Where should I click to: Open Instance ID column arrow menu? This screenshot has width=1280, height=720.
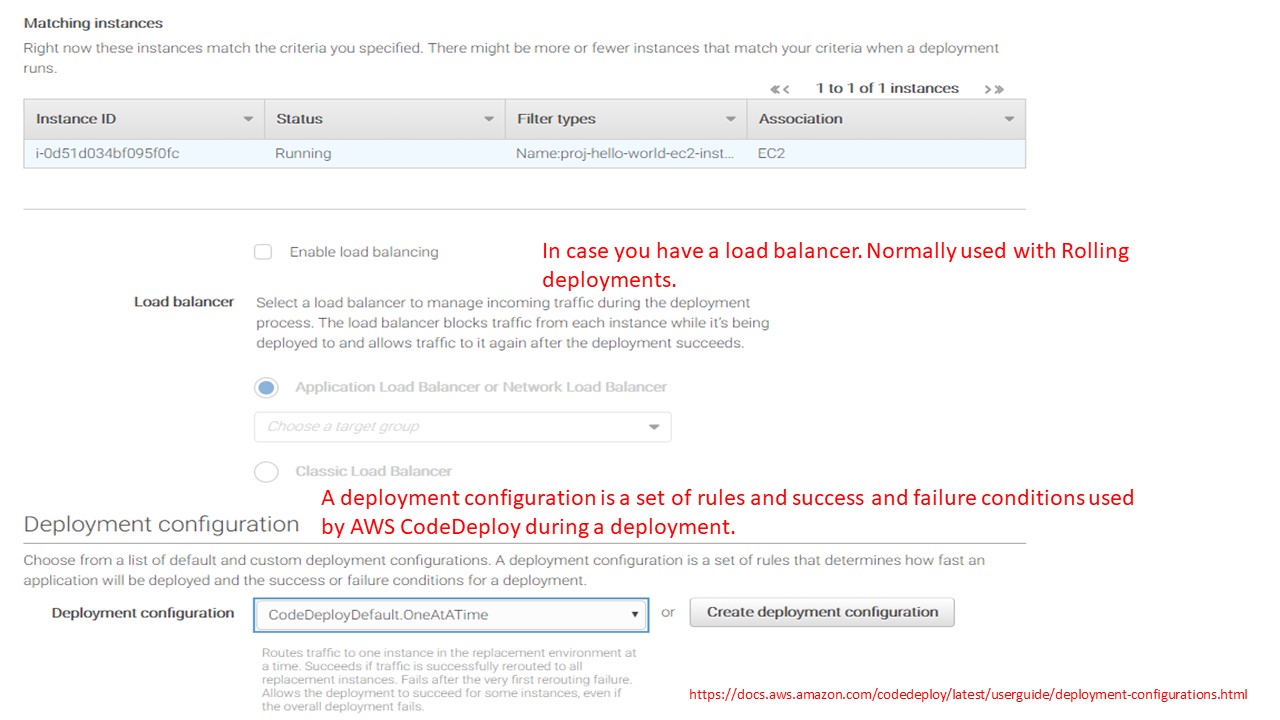coord(248,119)
